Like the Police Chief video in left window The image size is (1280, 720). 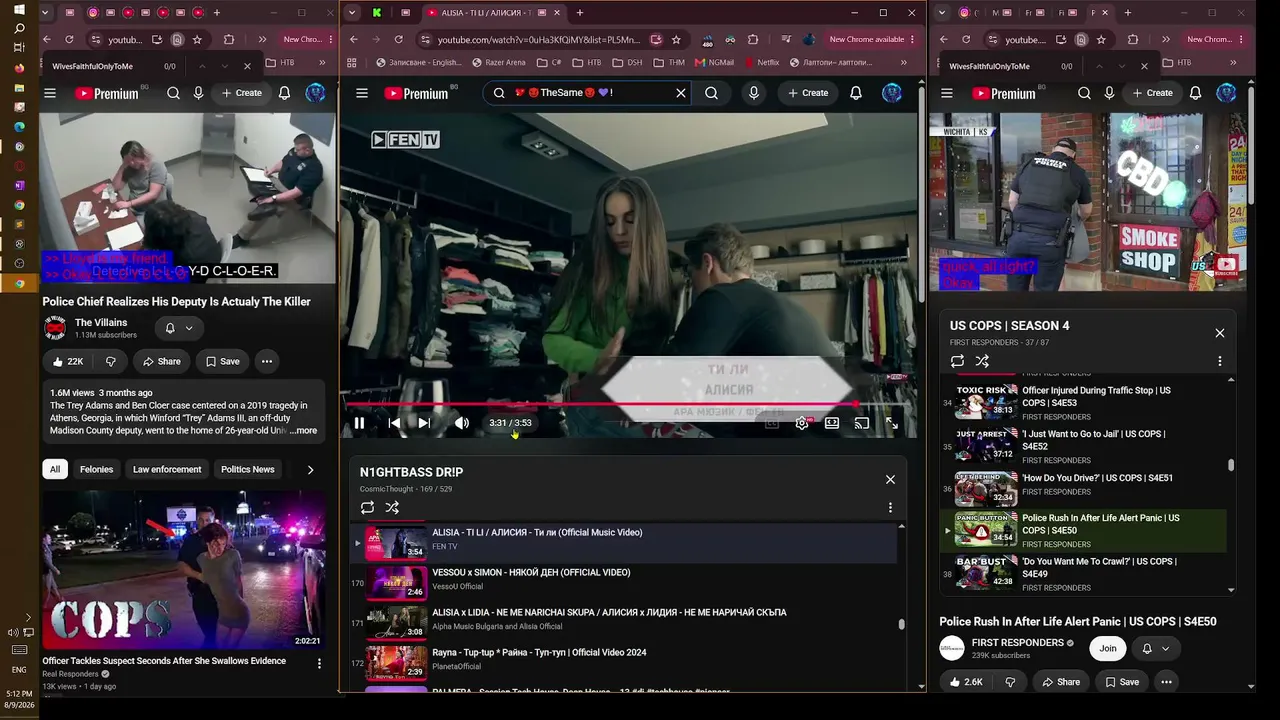click(69, 361)
